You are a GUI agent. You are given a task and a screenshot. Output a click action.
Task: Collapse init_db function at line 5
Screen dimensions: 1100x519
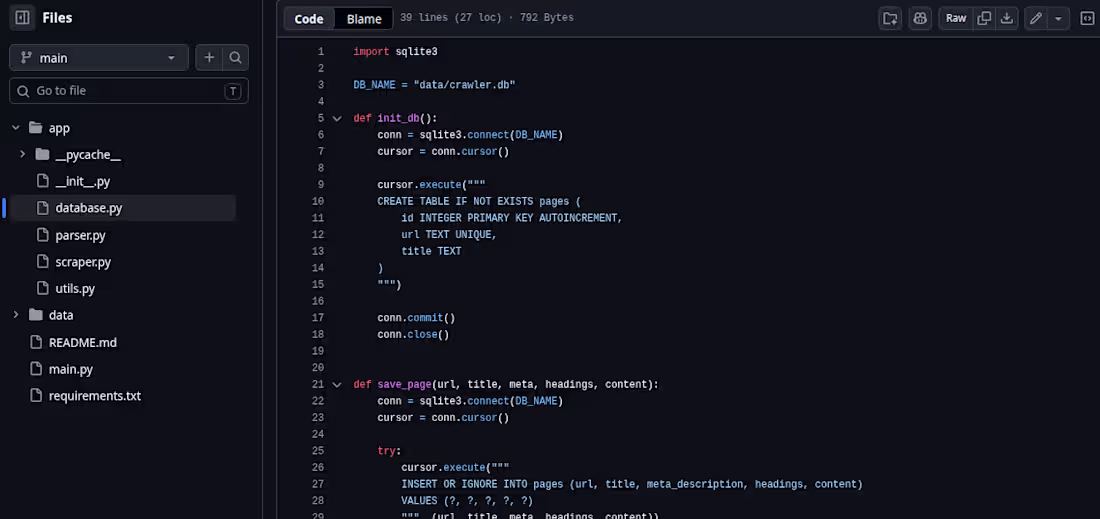click(337, 118)
